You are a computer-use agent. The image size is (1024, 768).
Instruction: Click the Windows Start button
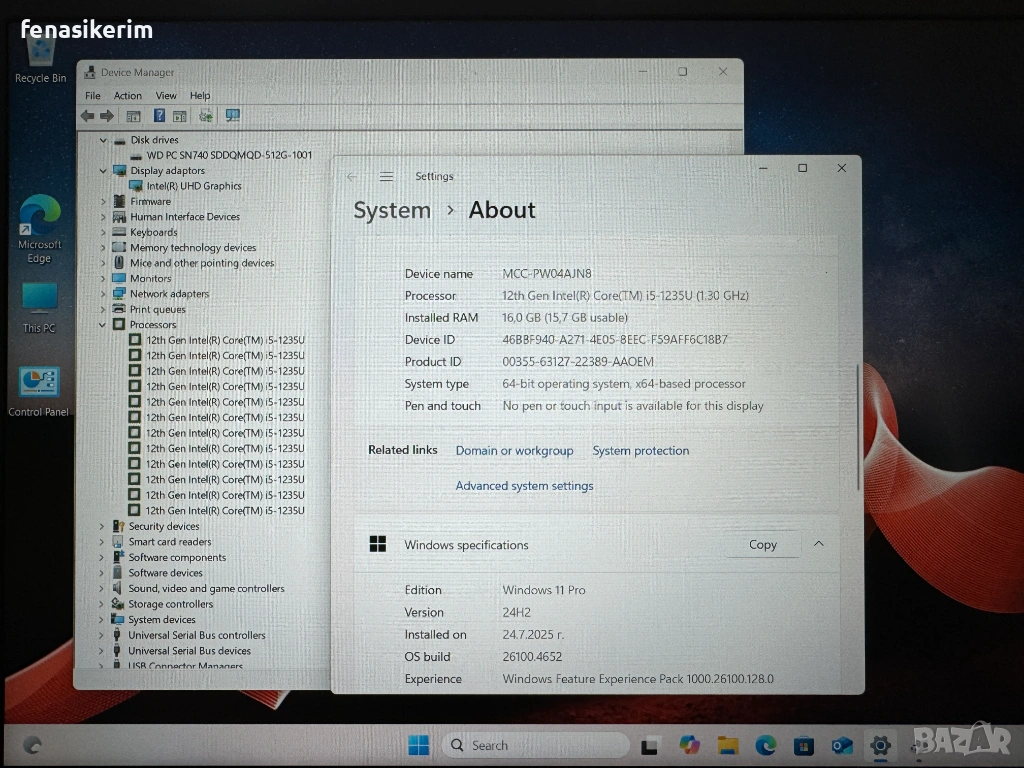coord(418,745)
